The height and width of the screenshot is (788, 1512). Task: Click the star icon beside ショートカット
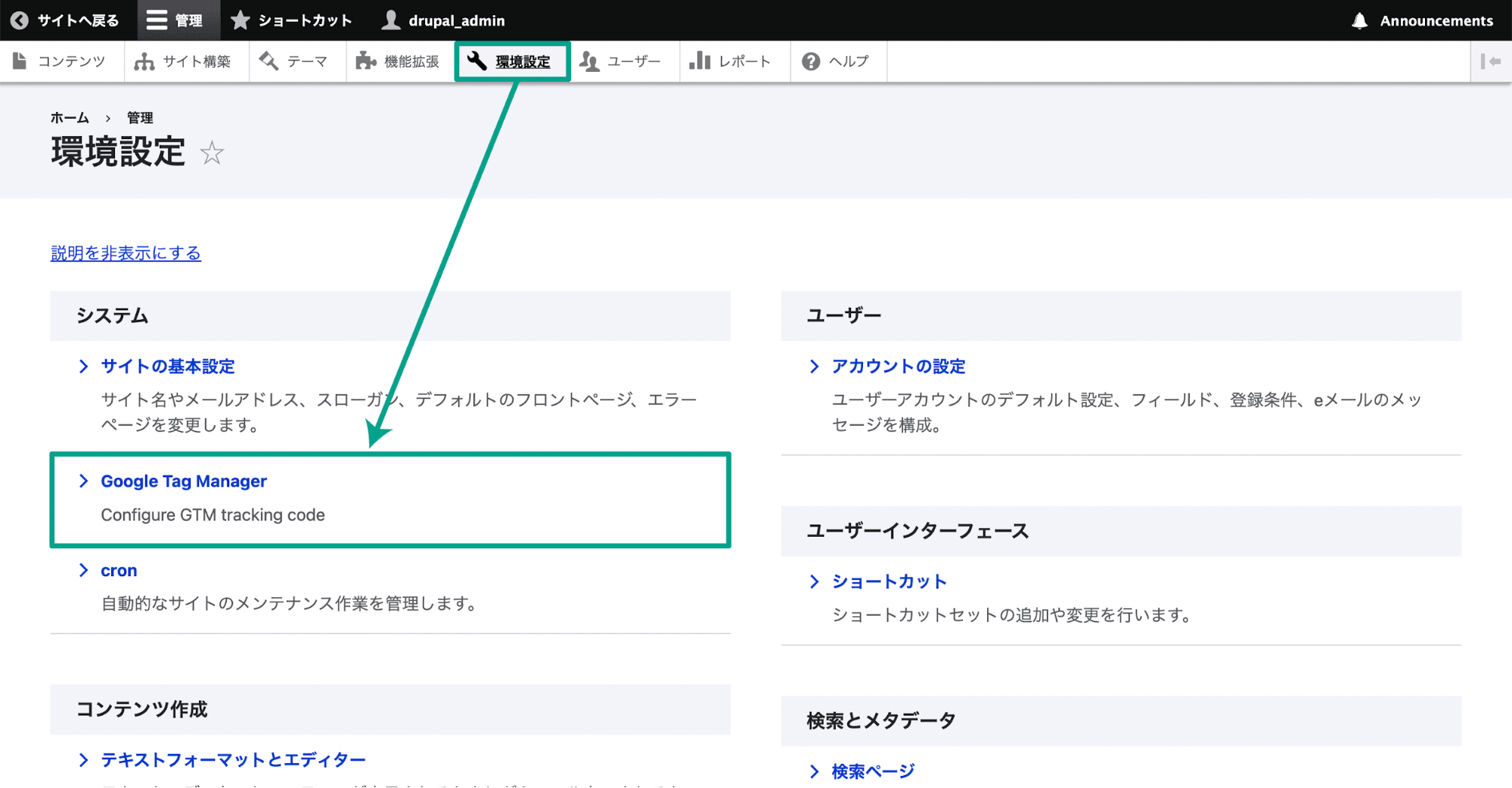tap(241, 20)
